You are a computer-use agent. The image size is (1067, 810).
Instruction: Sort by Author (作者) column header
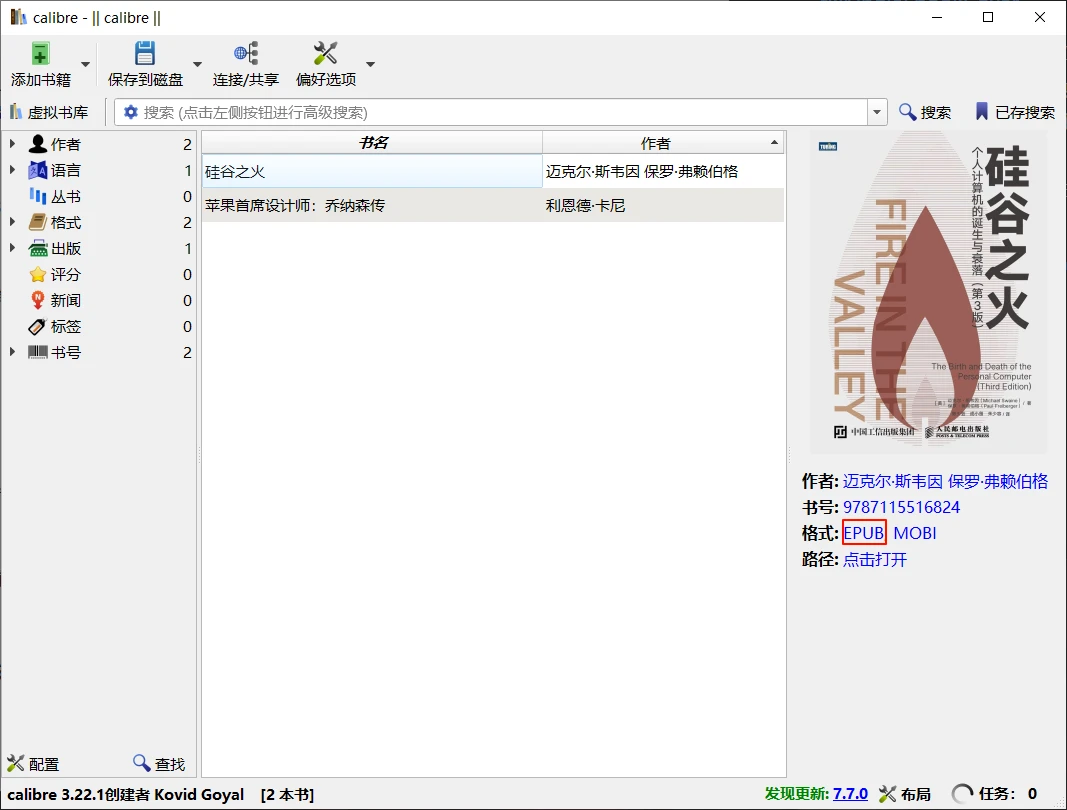(663, 143)
